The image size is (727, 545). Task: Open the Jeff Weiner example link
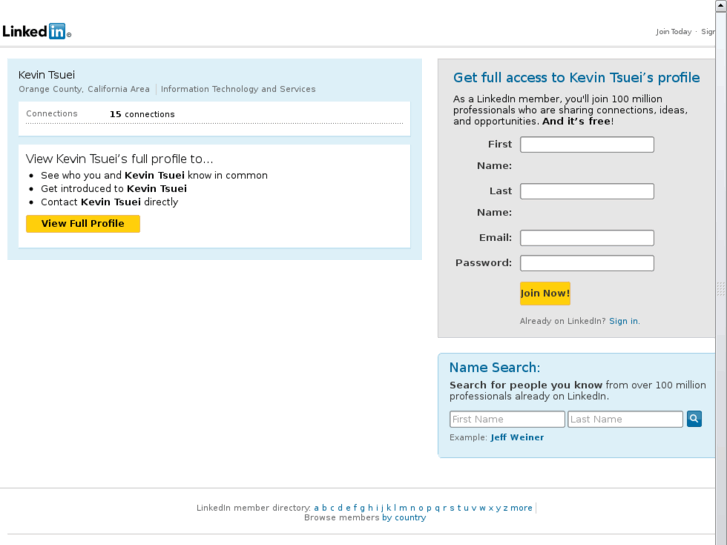click(517, 437)
